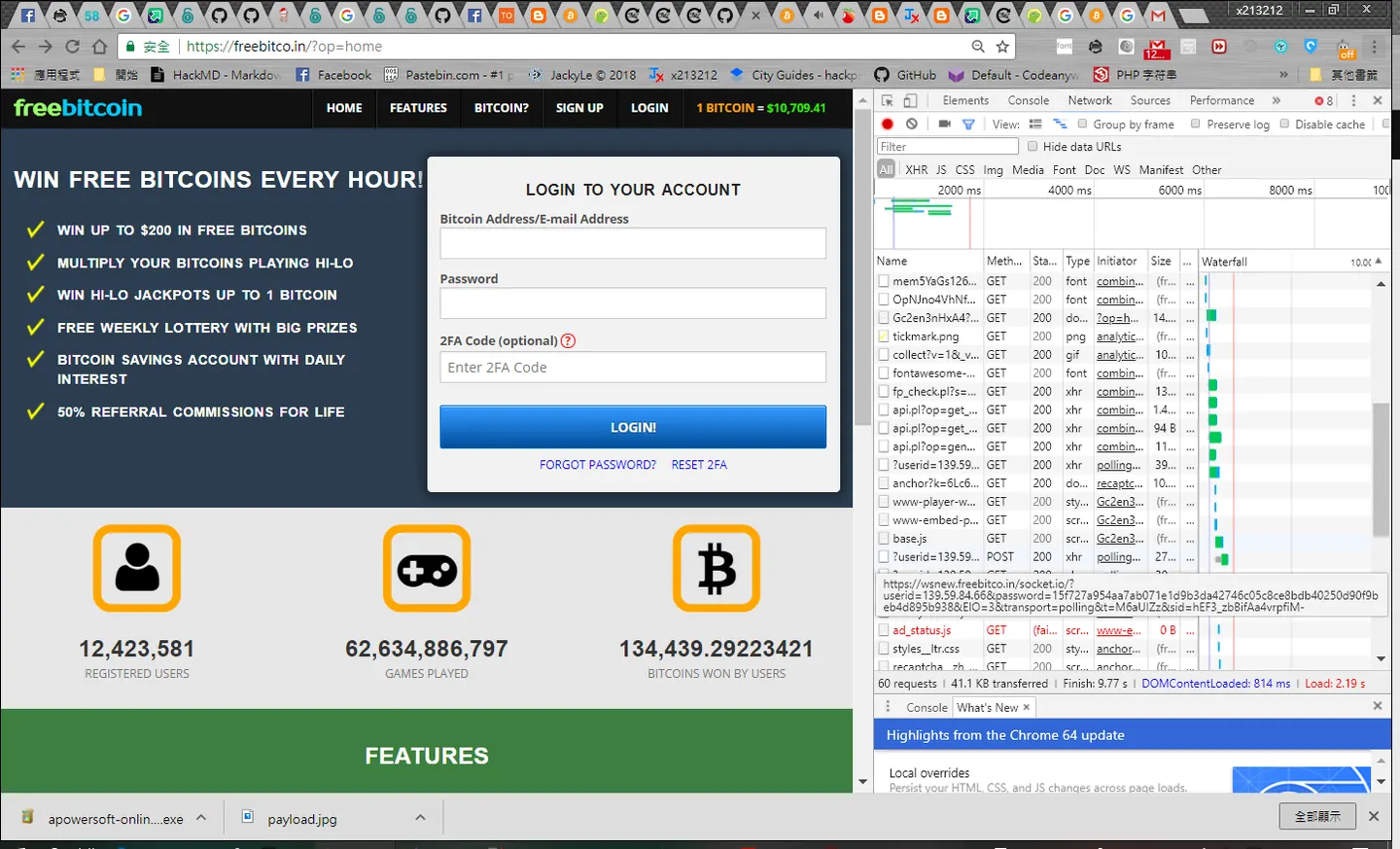The height and width of the screenshot is (849, 1400).
Task: Click the red record network log button
Action: [x=888, y=124]
